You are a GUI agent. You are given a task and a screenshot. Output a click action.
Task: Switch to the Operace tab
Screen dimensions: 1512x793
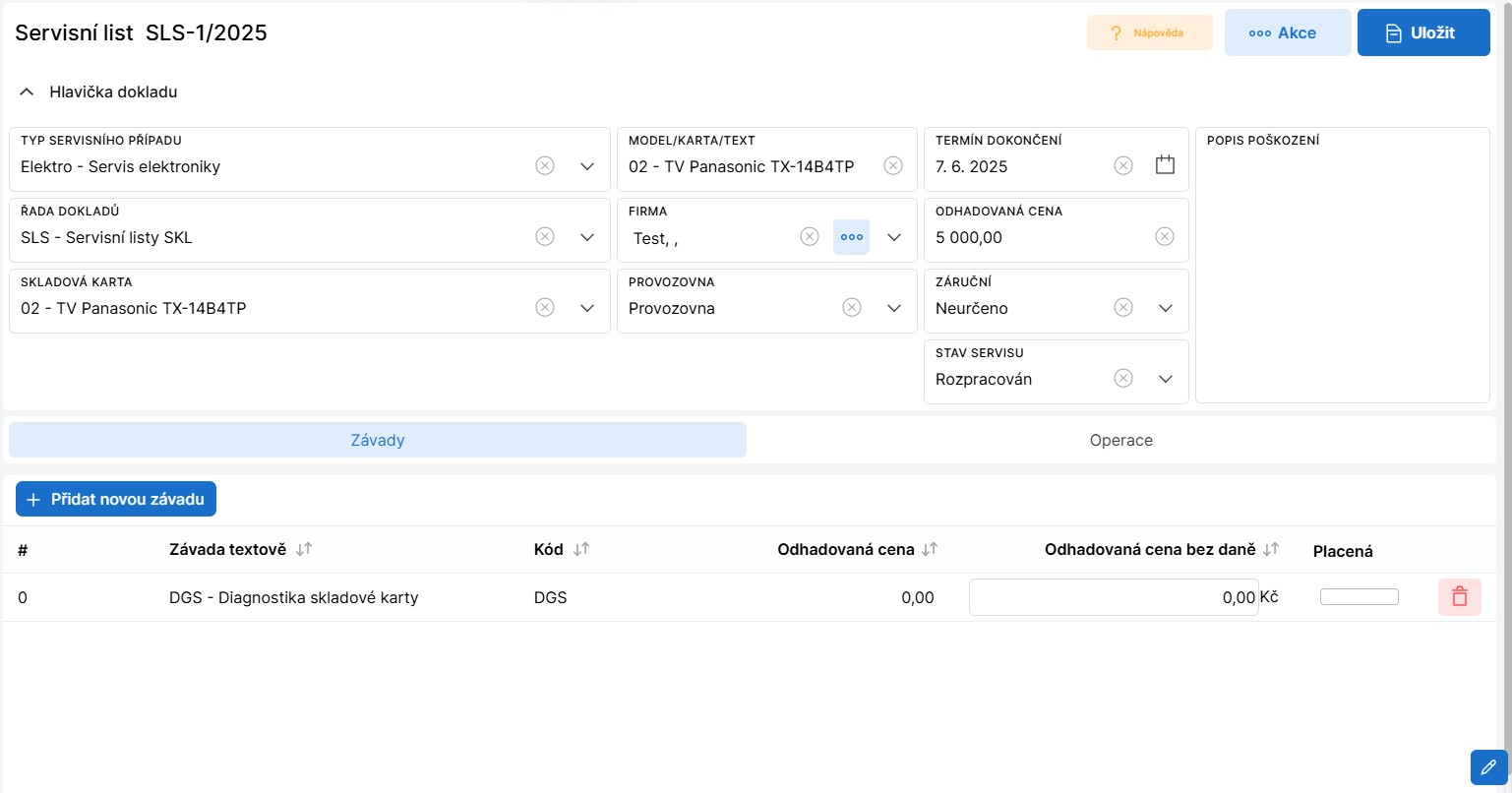point(1121,440)
